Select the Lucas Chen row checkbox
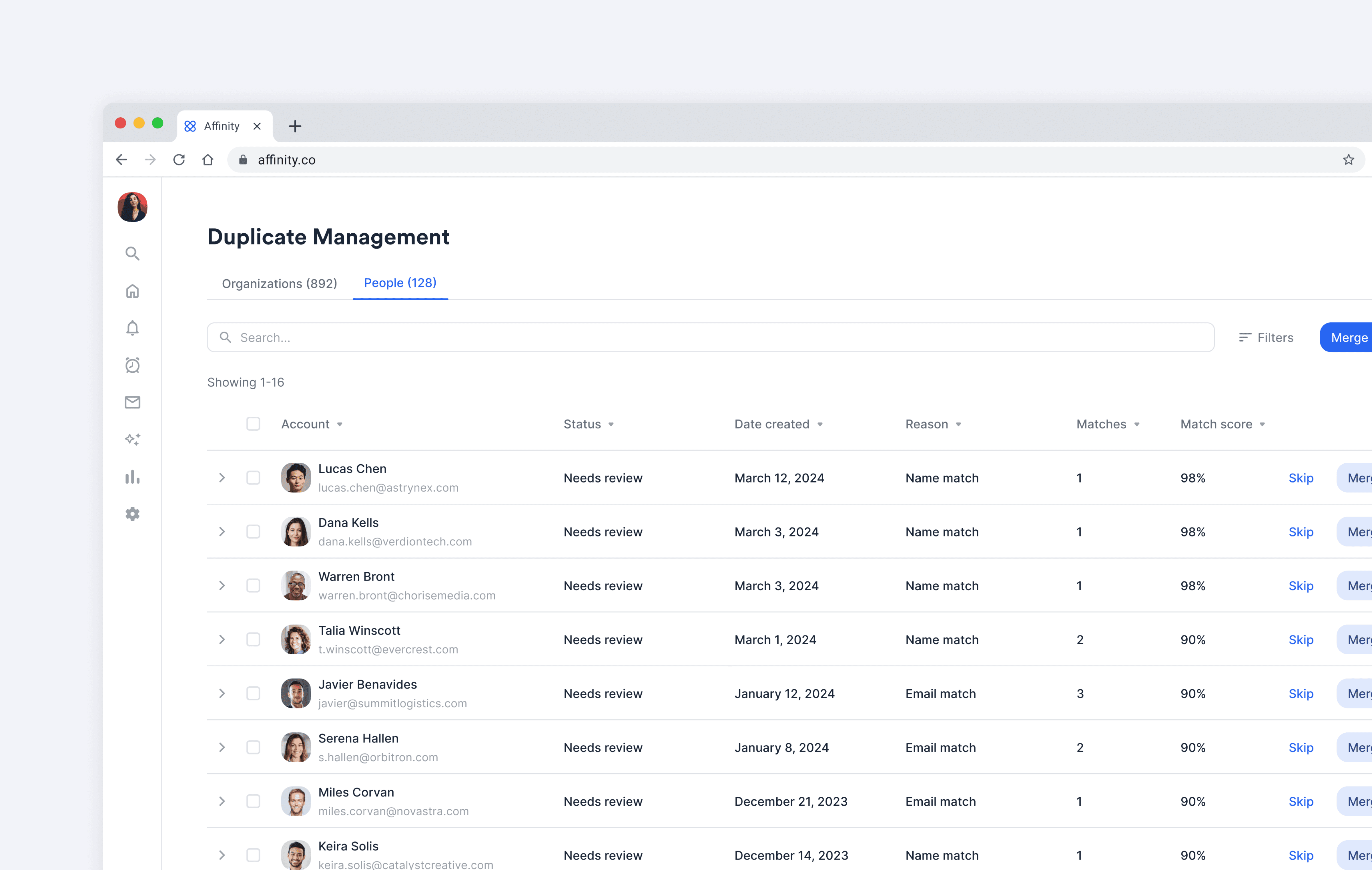 coord(253,478)
